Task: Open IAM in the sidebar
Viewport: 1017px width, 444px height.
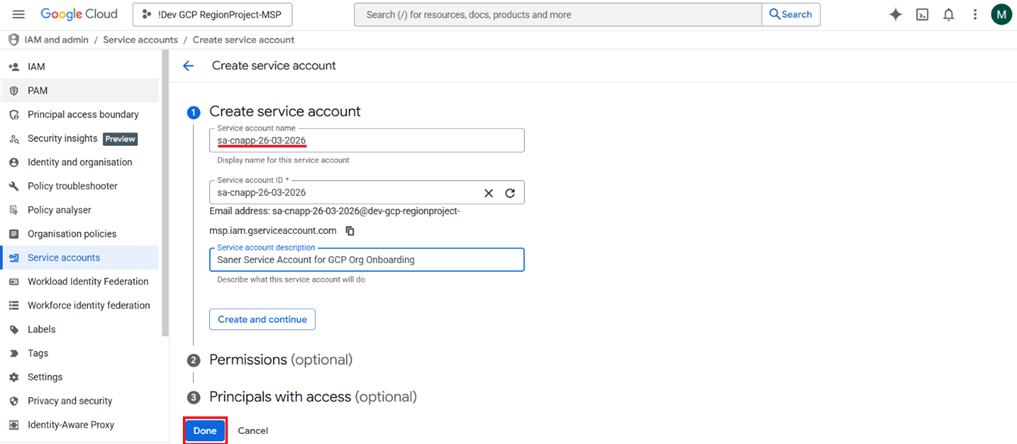Action: 36,66
